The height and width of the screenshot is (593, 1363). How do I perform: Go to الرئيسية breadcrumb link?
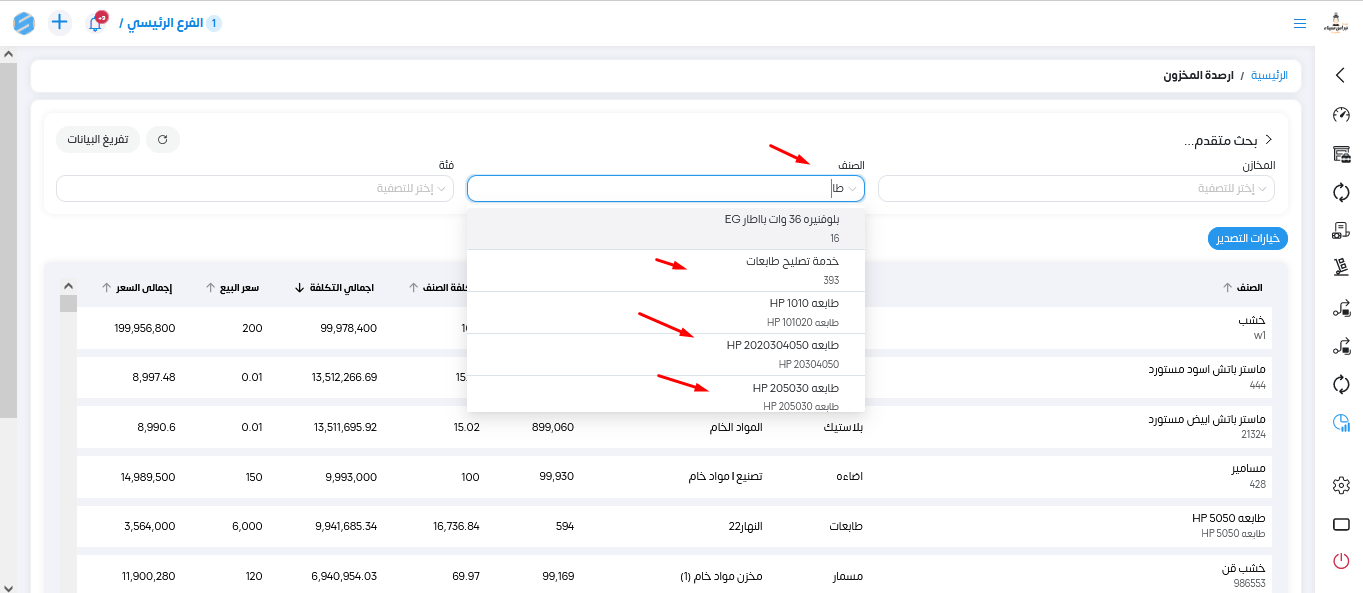click(1269, 76)
